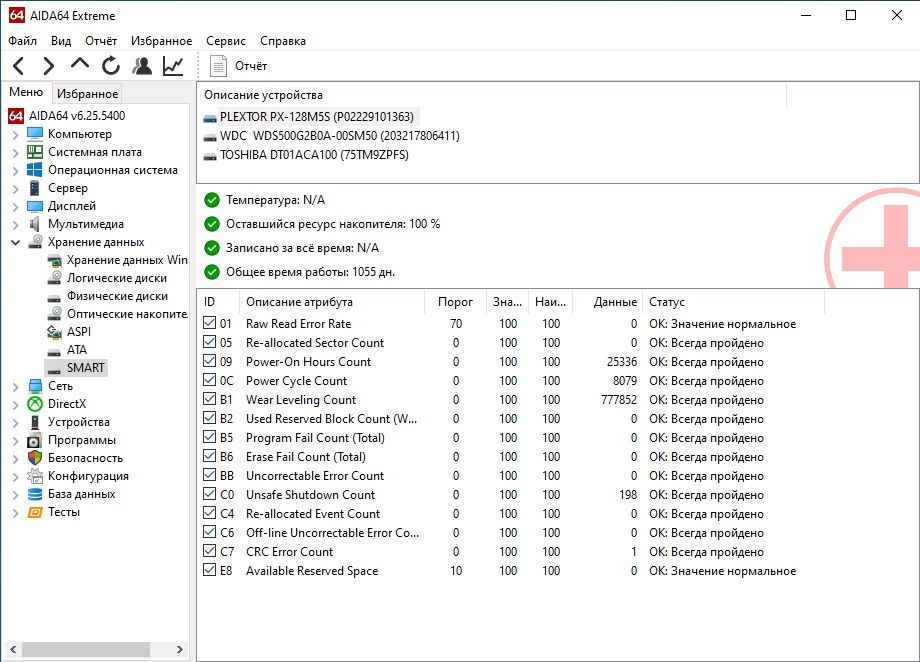The height and width of the screenshot is (662, 920).
Task: Click the Компьютер monitor icon in tree
Action: tap(35, 134)
